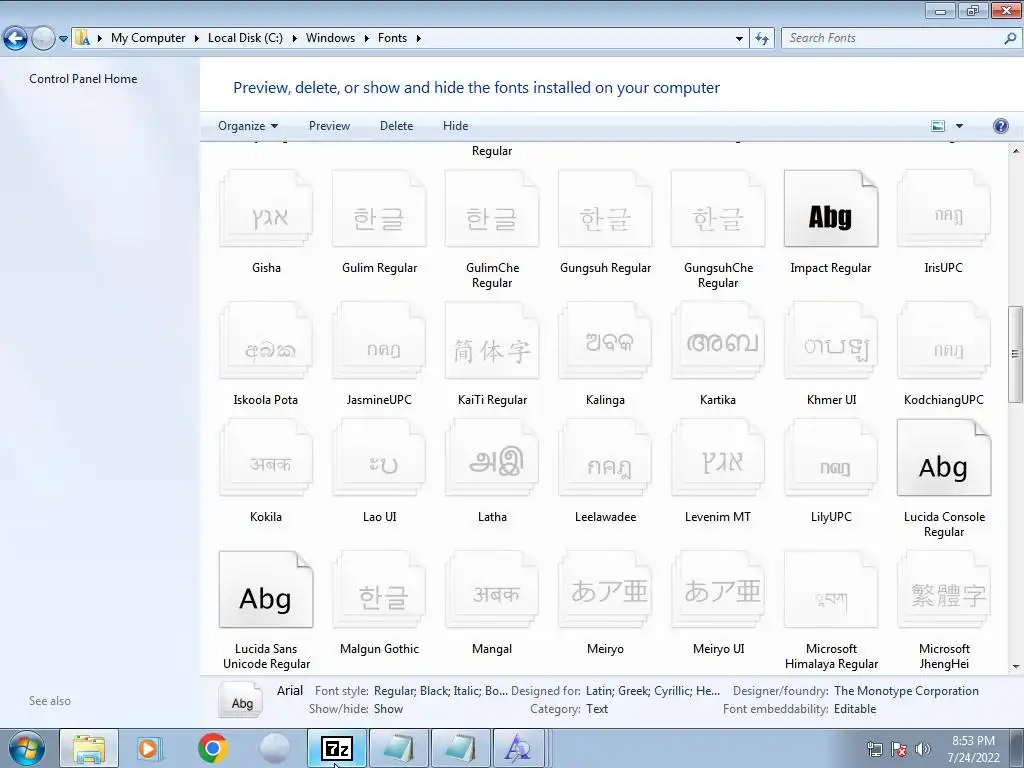
Task: Expand arrow after Fonts breadcrumb
Action: 419,38
